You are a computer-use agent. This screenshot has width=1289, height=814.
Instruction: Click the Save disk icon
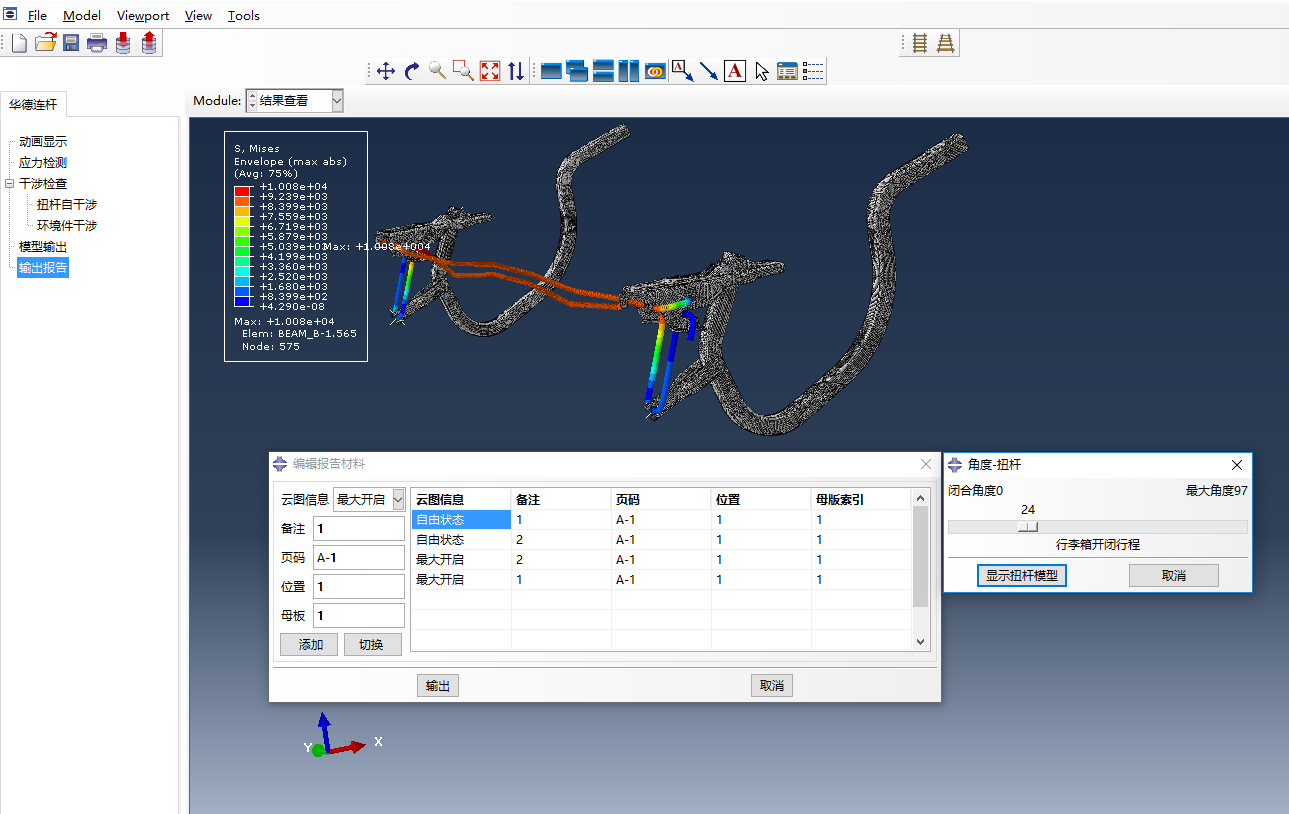tap(71, 43)
